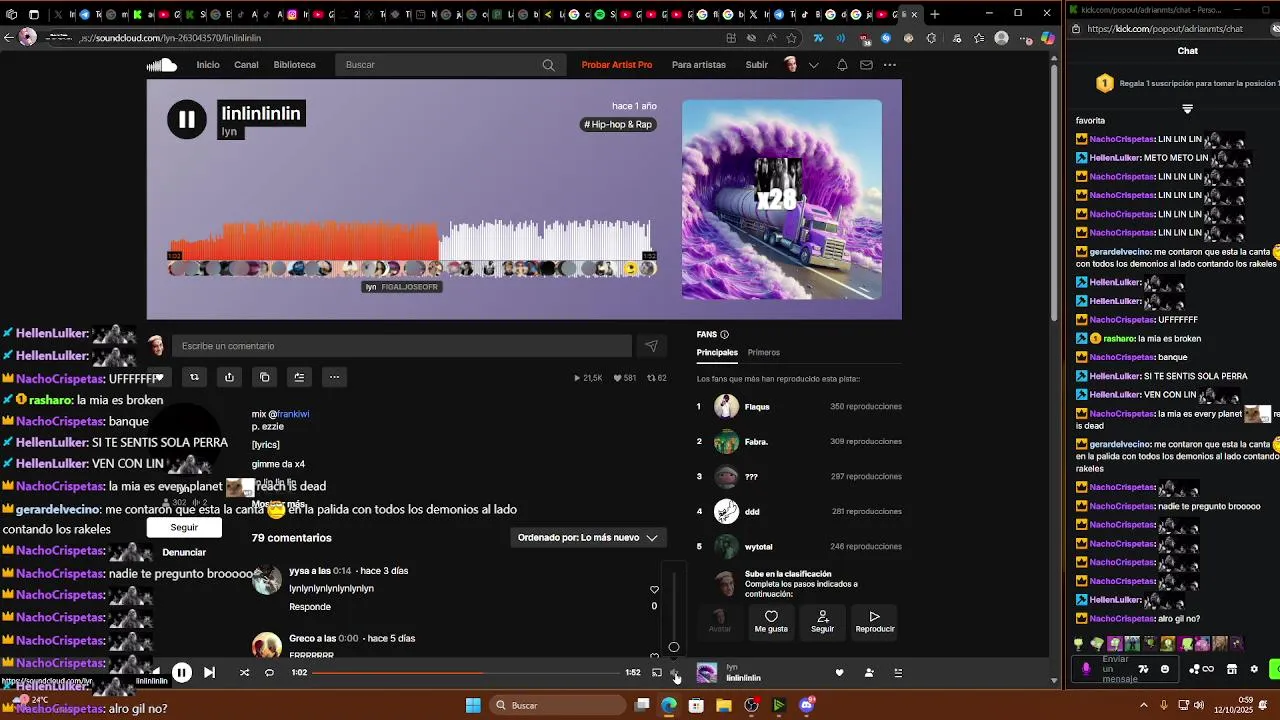The width and height of the screenshot is (1280, 720).
Task: Seek on the bottom player progress bar
Action: pyautogui.click(x=466, y=673)
